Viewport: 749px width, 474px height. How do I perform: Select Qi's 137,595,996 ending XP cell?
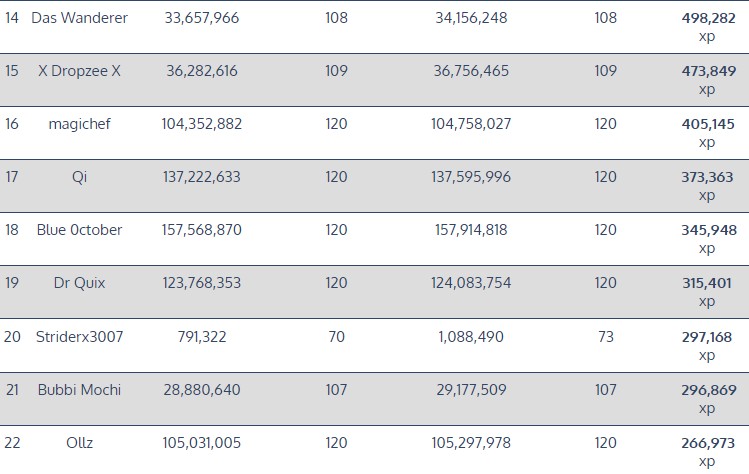(473, 177)
